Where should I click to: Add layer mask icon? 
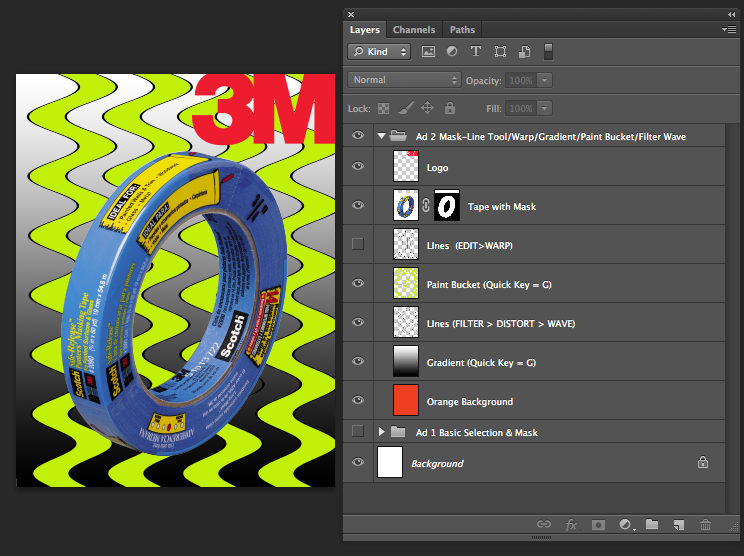[x=598, y=525]
